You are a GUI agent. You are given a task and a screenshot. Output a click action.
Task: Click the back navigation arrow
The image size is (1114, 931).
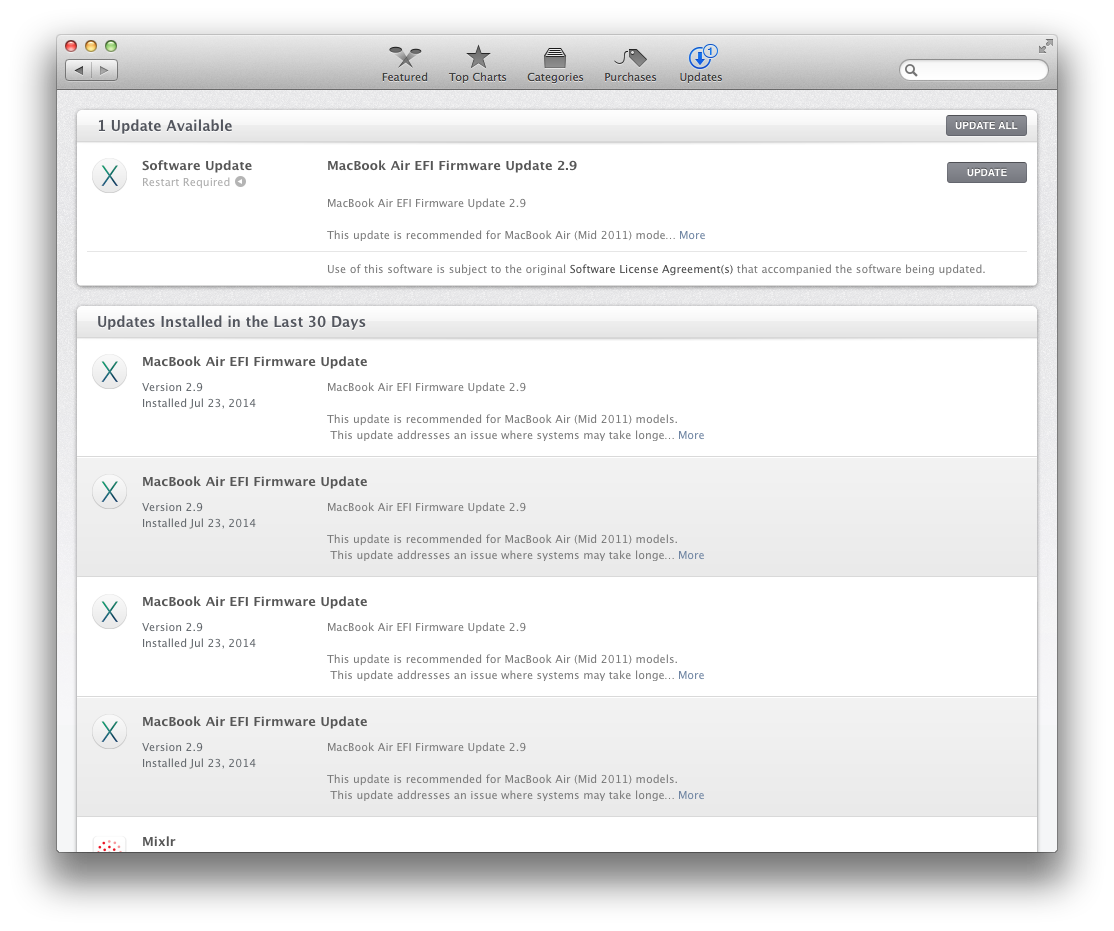coord(79,70)
